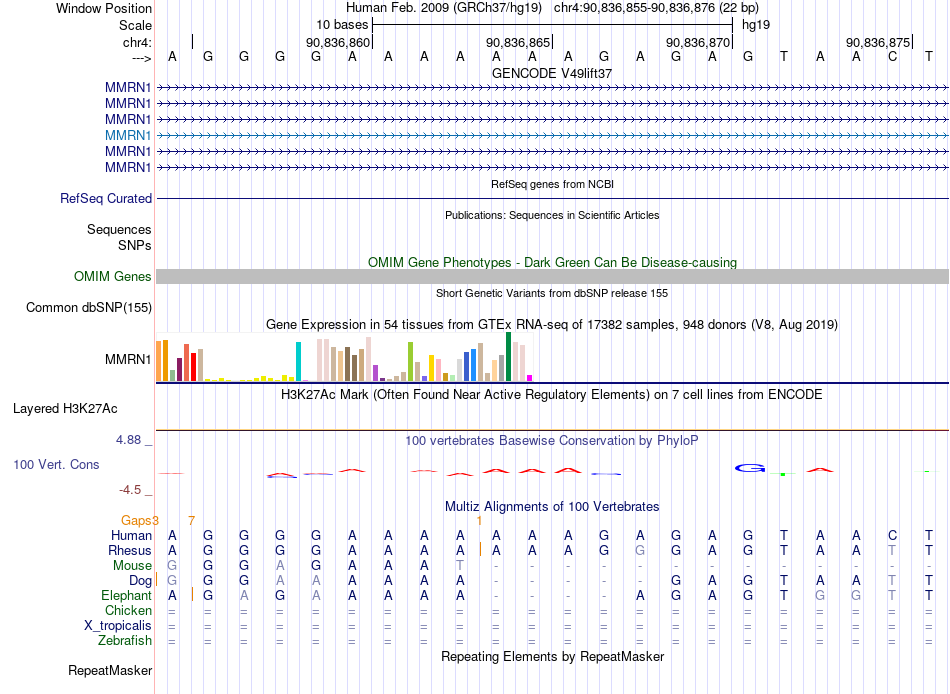This screenshot has width=950, height=694.
Task: Click the OMIM Genes gray bar
Action: pos(552,276)
